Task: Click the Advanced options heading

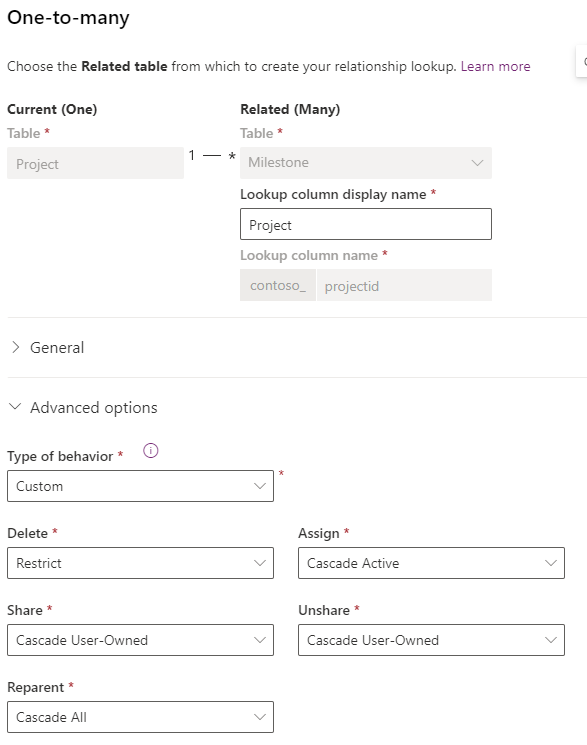Action: point(94,408)
